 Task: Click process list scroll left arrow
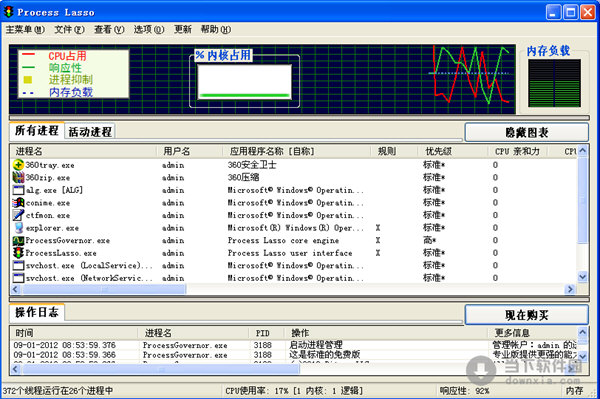16,289
